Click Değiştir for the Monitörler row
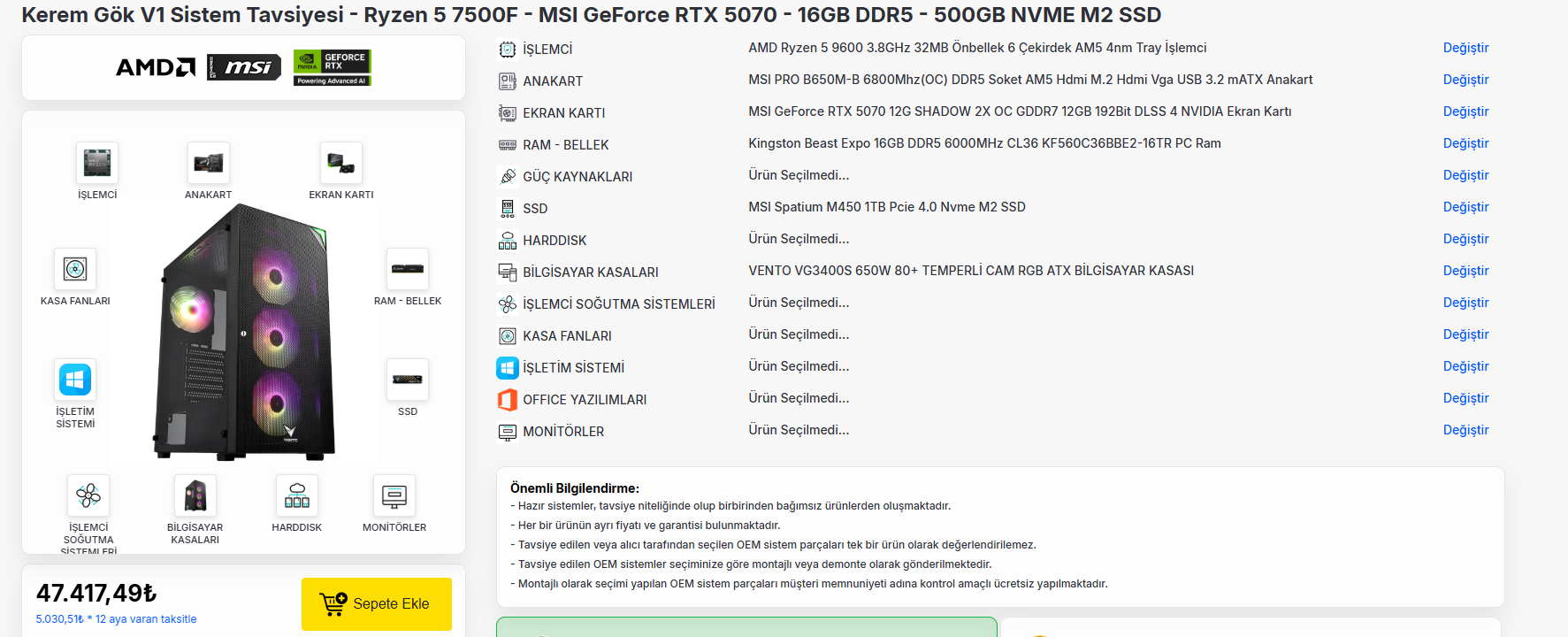Screen dimensions: 1568x637 pyautogui.click(x=1465, y=430)
